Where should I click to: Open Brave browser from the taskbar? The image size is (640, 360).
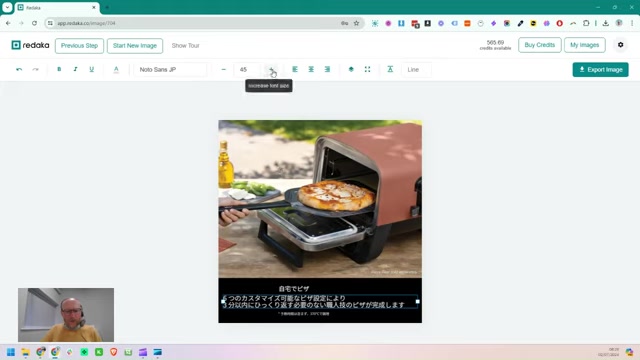coord(113,352)
